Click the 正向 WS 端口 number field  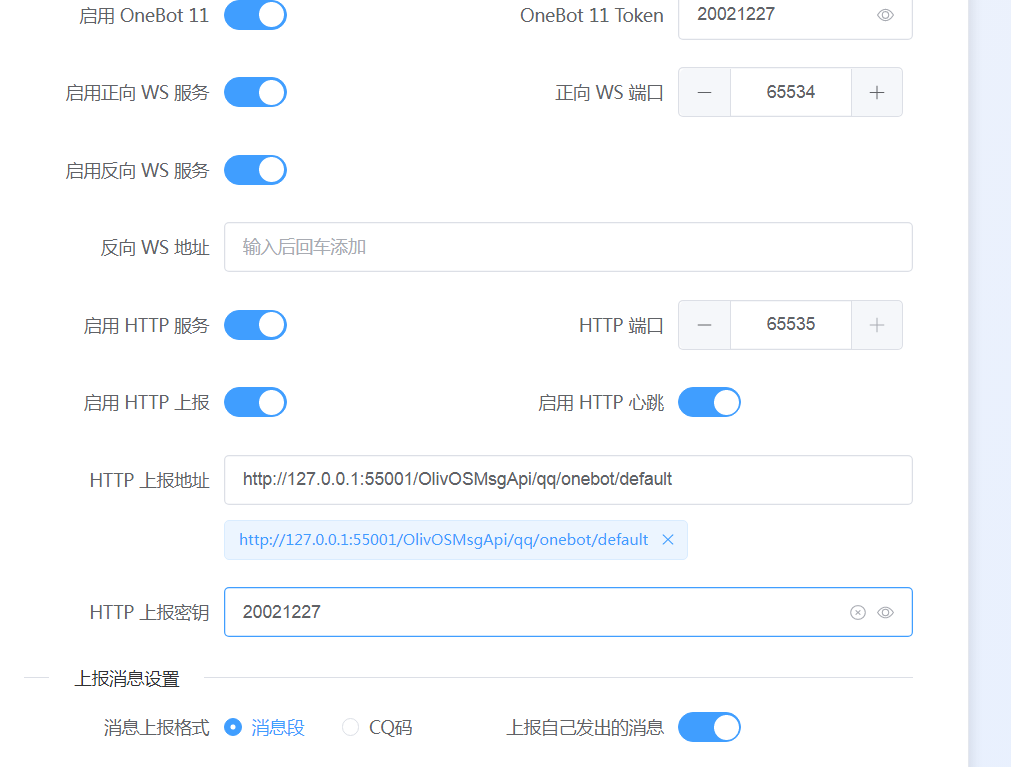790,92
